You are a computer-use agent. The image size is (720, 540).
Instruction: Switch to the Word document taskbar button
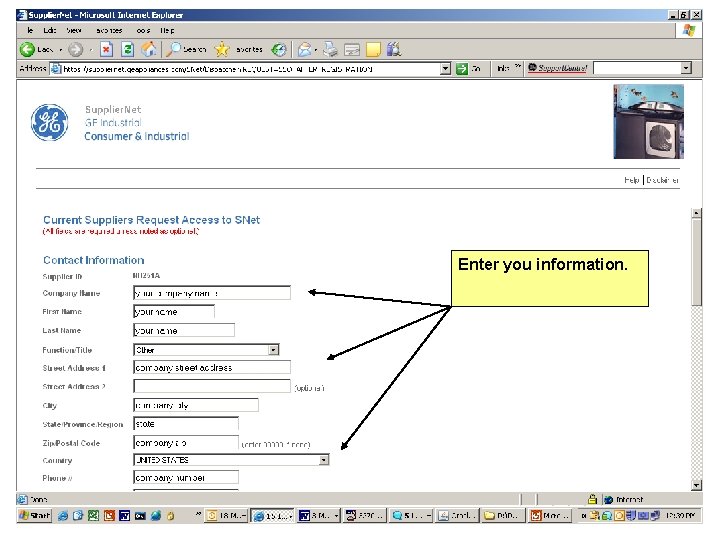click(x=319, y=516)
